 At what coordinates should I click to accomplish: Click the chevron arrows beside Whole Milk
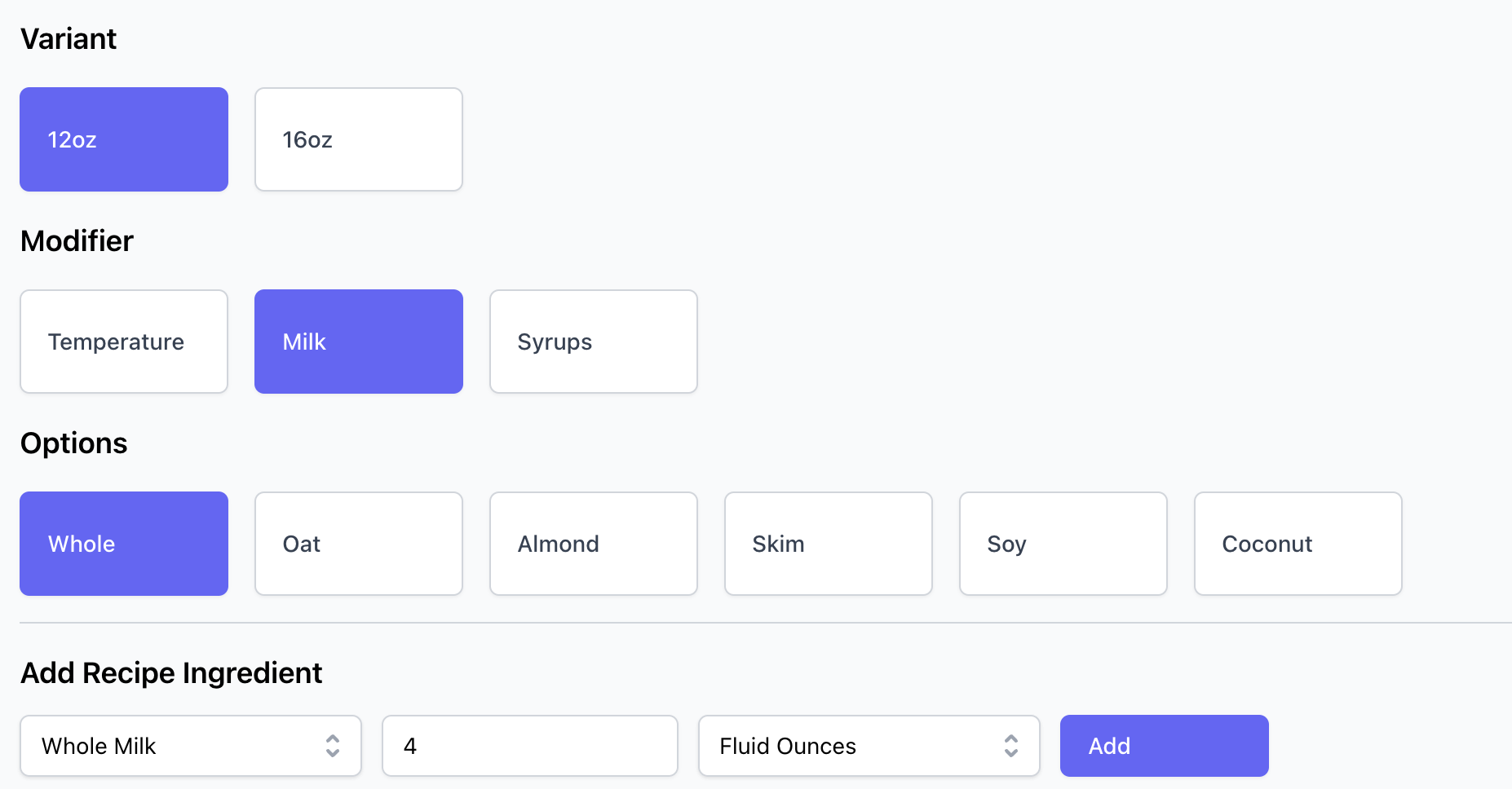click(333, 746)
